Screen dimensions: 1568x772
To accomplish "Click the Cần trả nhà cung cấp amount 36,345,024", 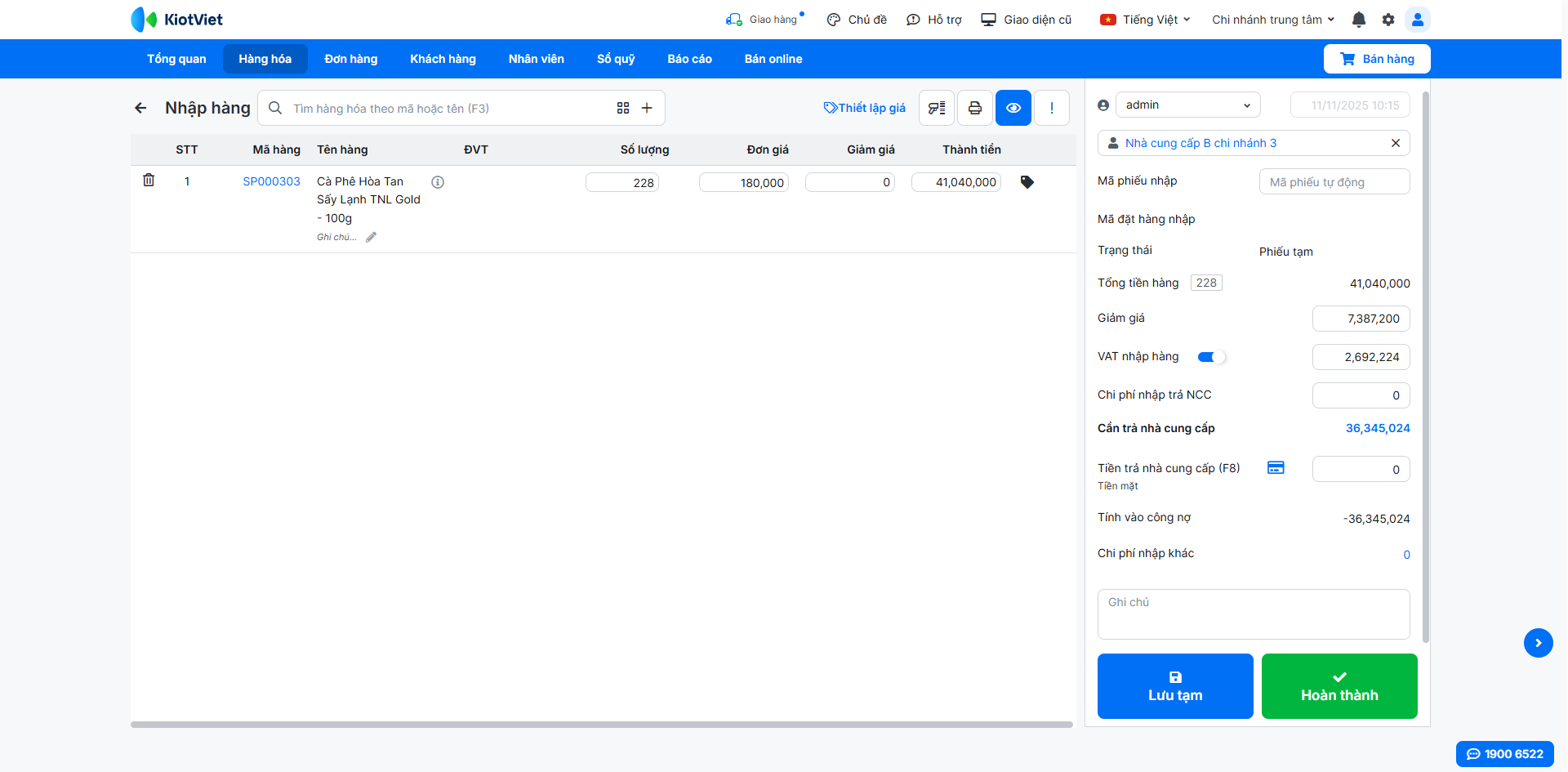I will coord(1378,428).
